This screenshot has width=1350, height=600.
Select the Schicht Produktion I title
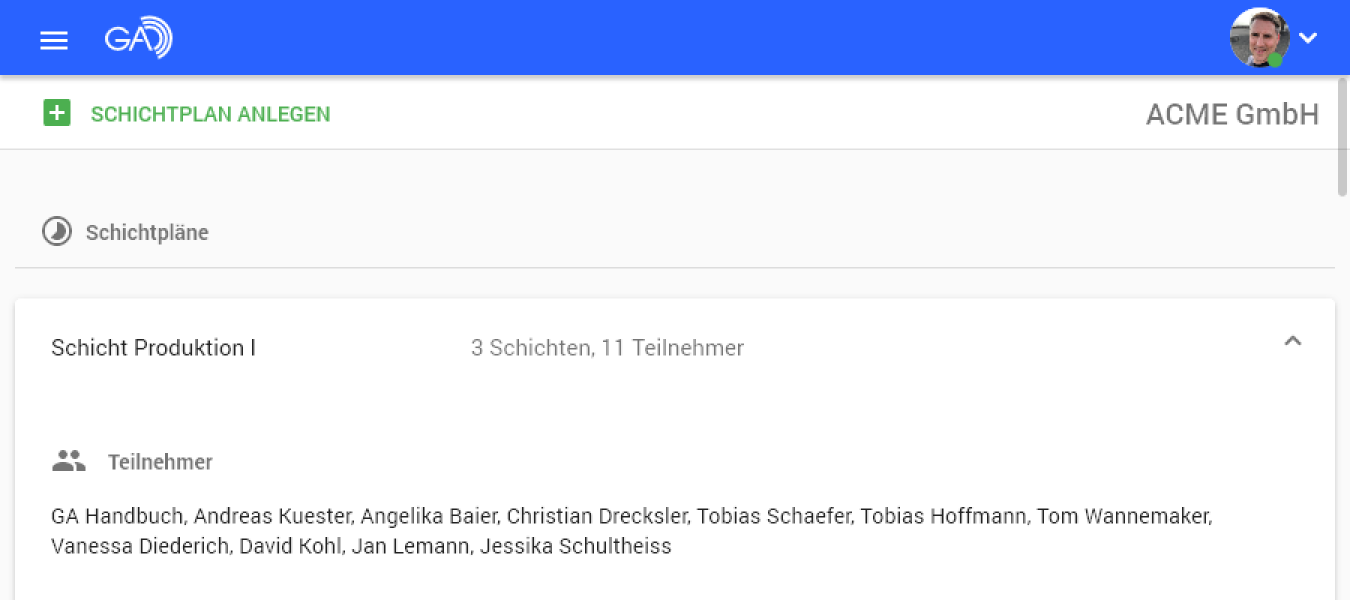click(x=152, y=347)
